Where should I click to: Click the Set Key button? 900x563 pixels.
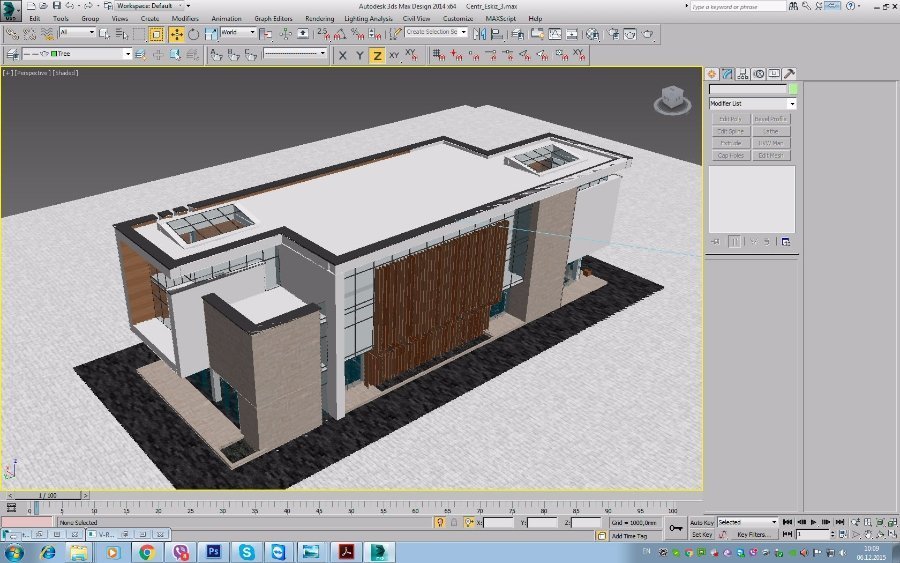coord(702,535)
